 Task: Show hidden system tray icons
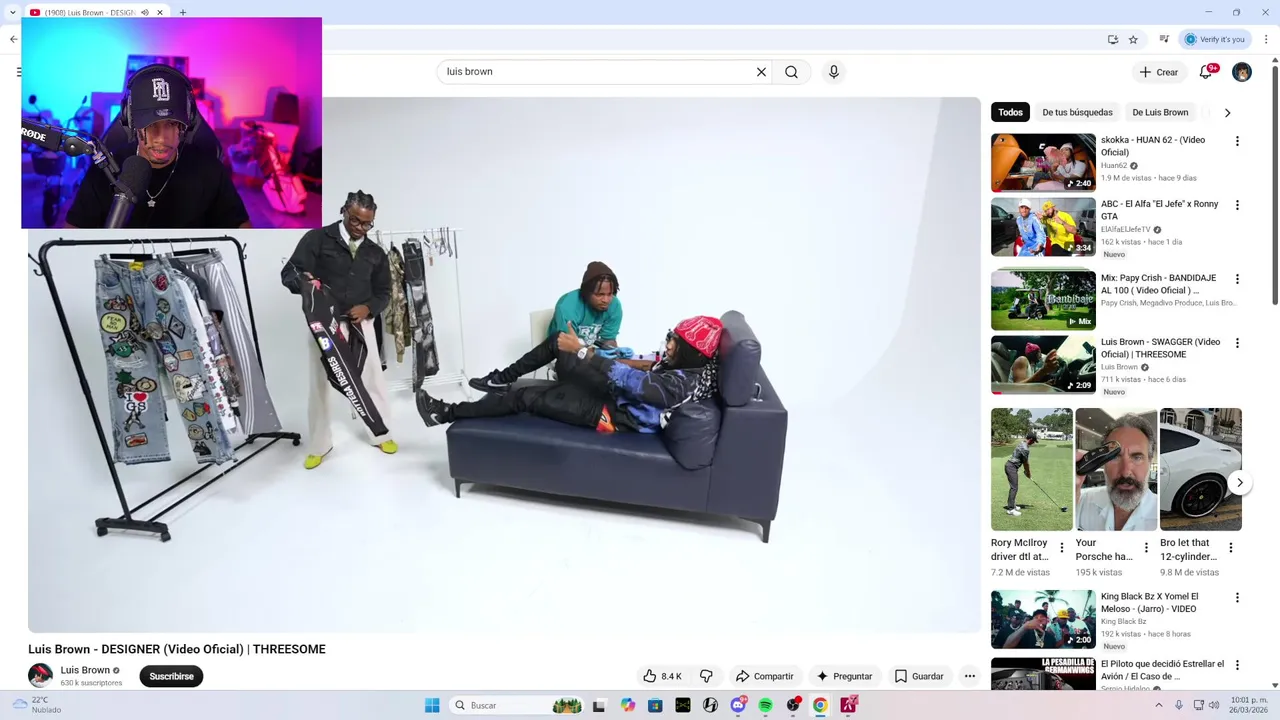1159,705
